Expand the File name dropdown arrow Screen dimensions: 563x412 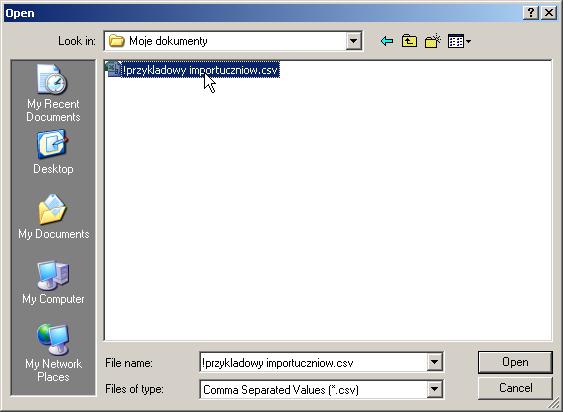pos(434,362)
